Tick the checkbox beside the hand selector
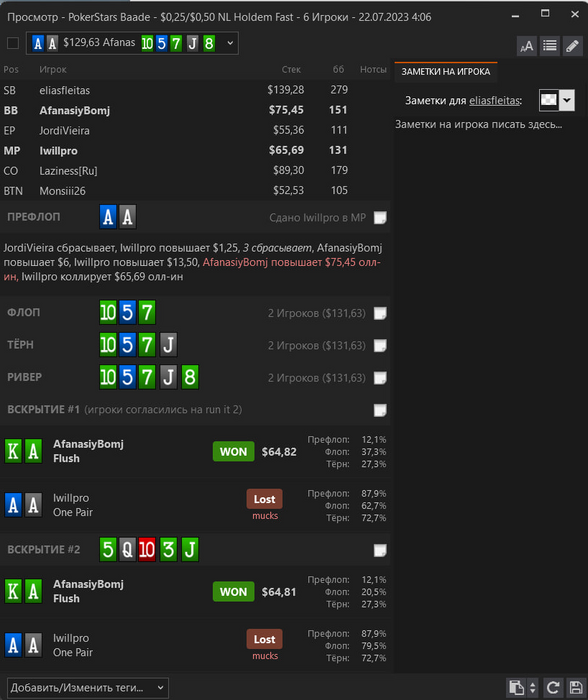This screenshot has height=700, width=588. coord(13,43)
